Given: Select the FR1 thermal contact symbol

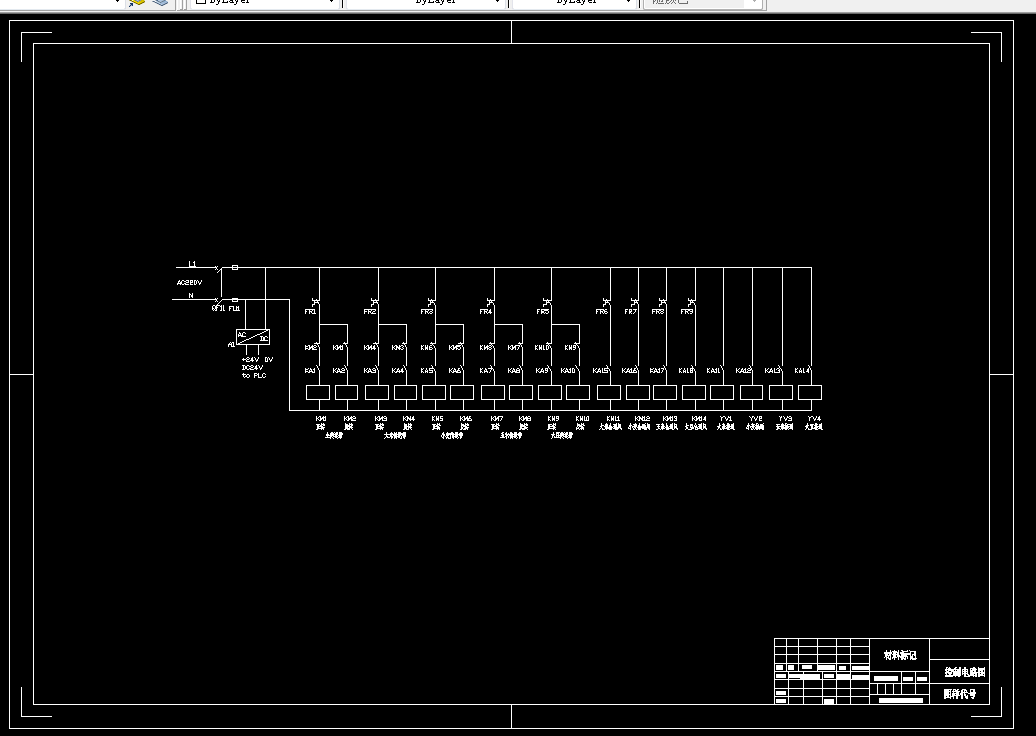Looking at the screenshot, I should coord(317,302).
